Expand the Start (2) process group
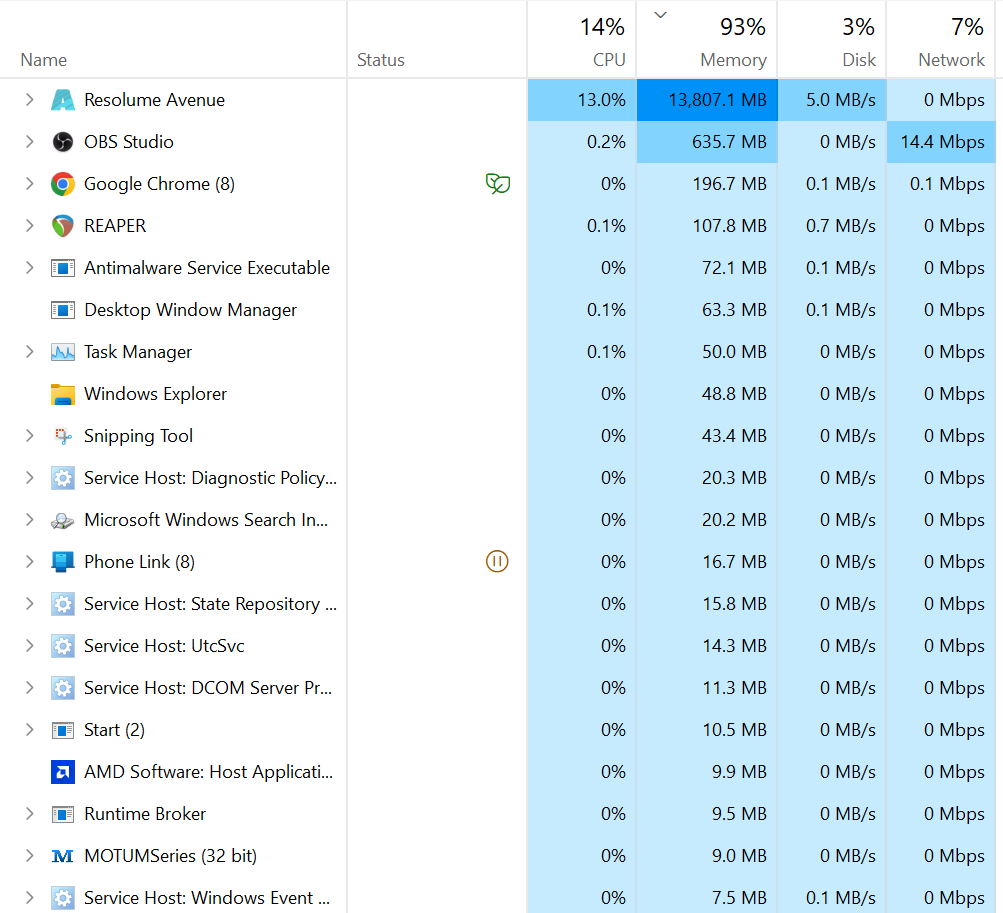Image resolution: width=1003 pixels, height=913 pixels. (x=29, y=730)
